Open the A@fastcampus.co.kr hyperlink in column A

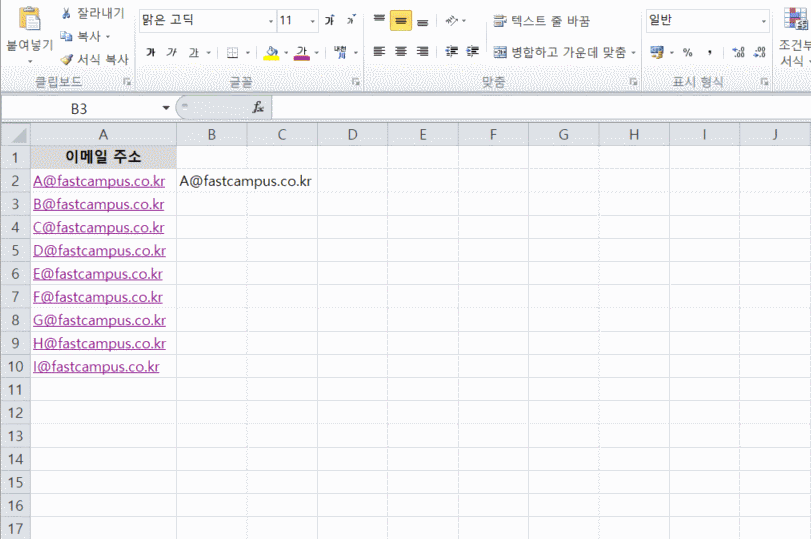tap(99, 182)
